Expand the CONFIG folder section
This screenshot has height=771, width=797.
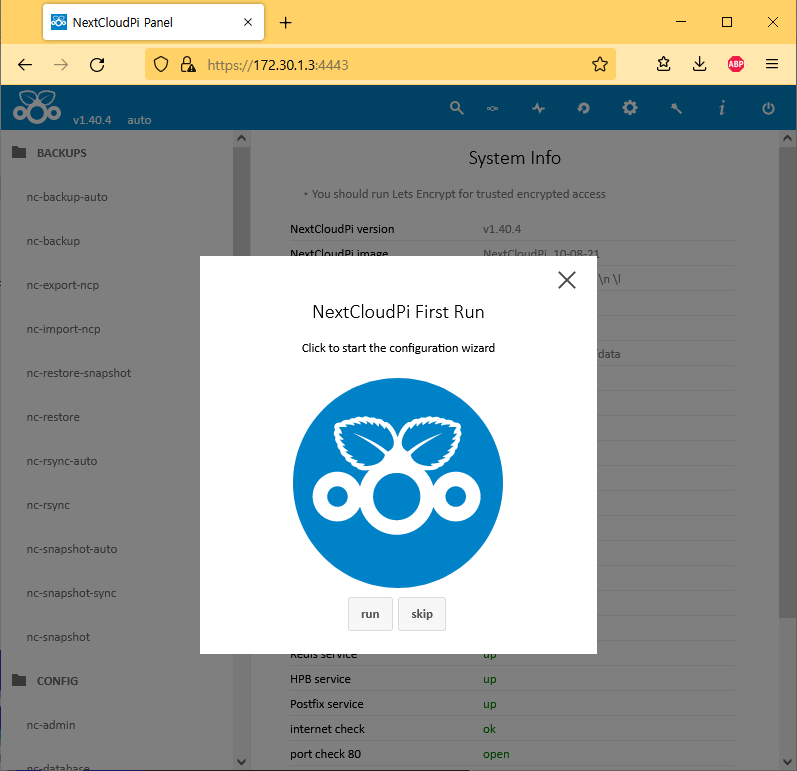pyautogui.click(x=45, y=681)
